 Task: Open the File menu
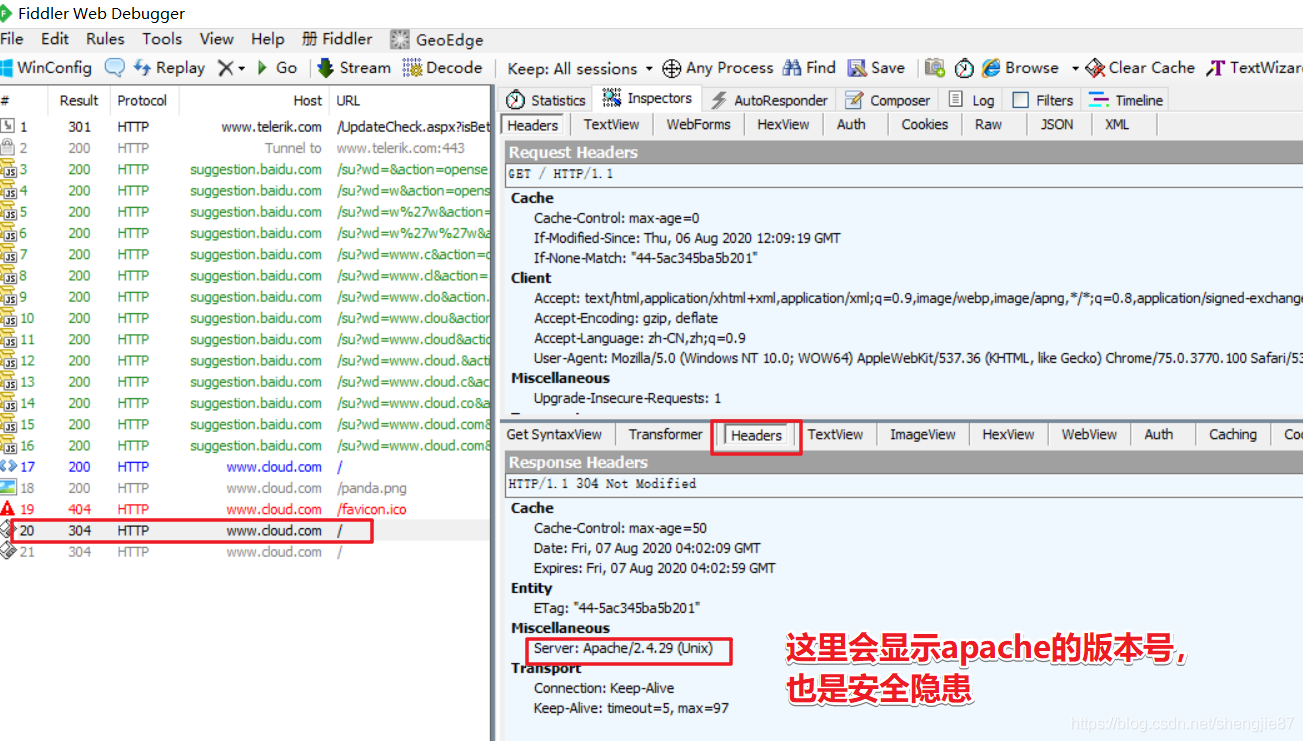tap(12, 39)
